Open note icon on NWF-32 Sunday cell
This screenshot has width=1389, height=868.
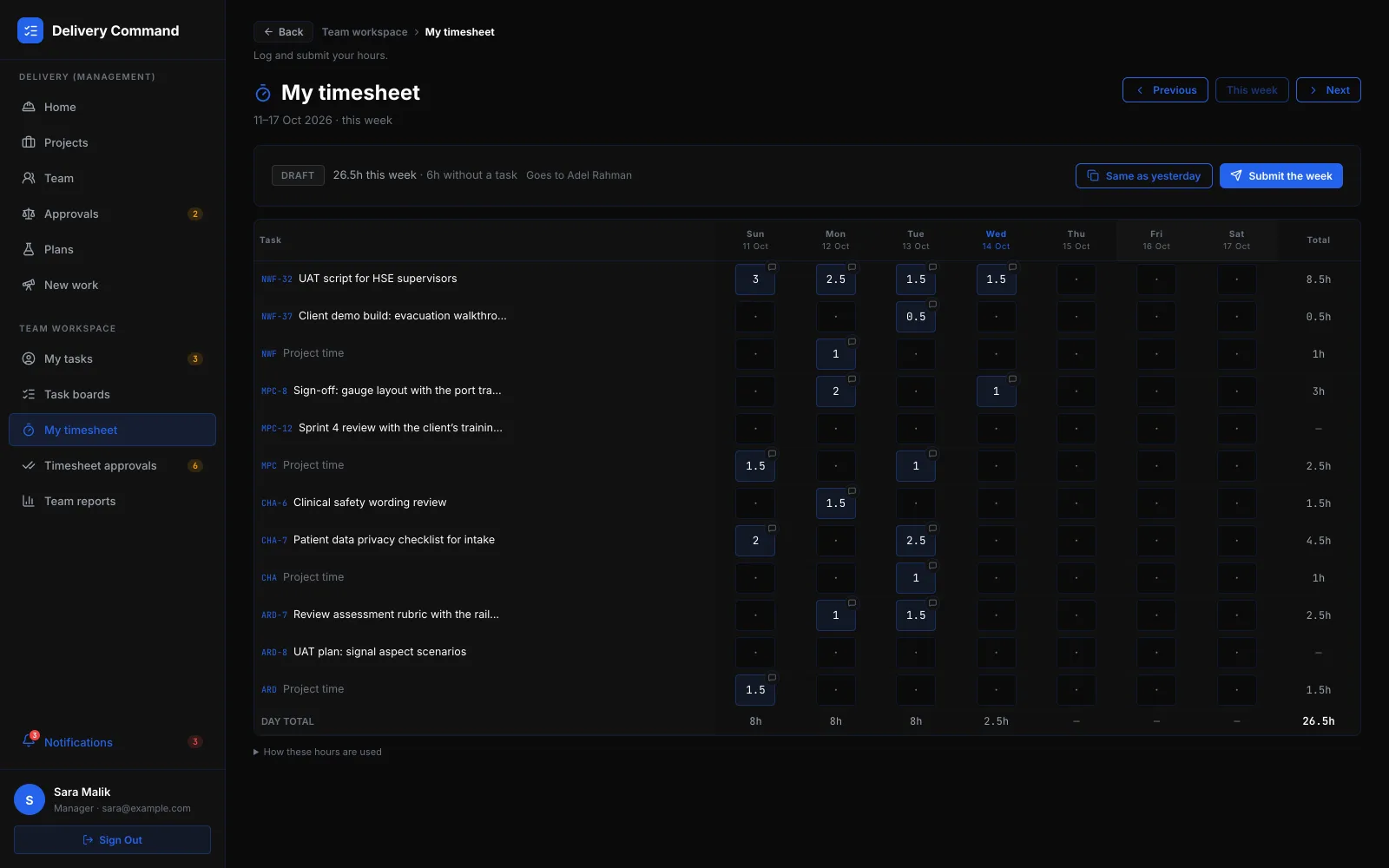point(772,266)
